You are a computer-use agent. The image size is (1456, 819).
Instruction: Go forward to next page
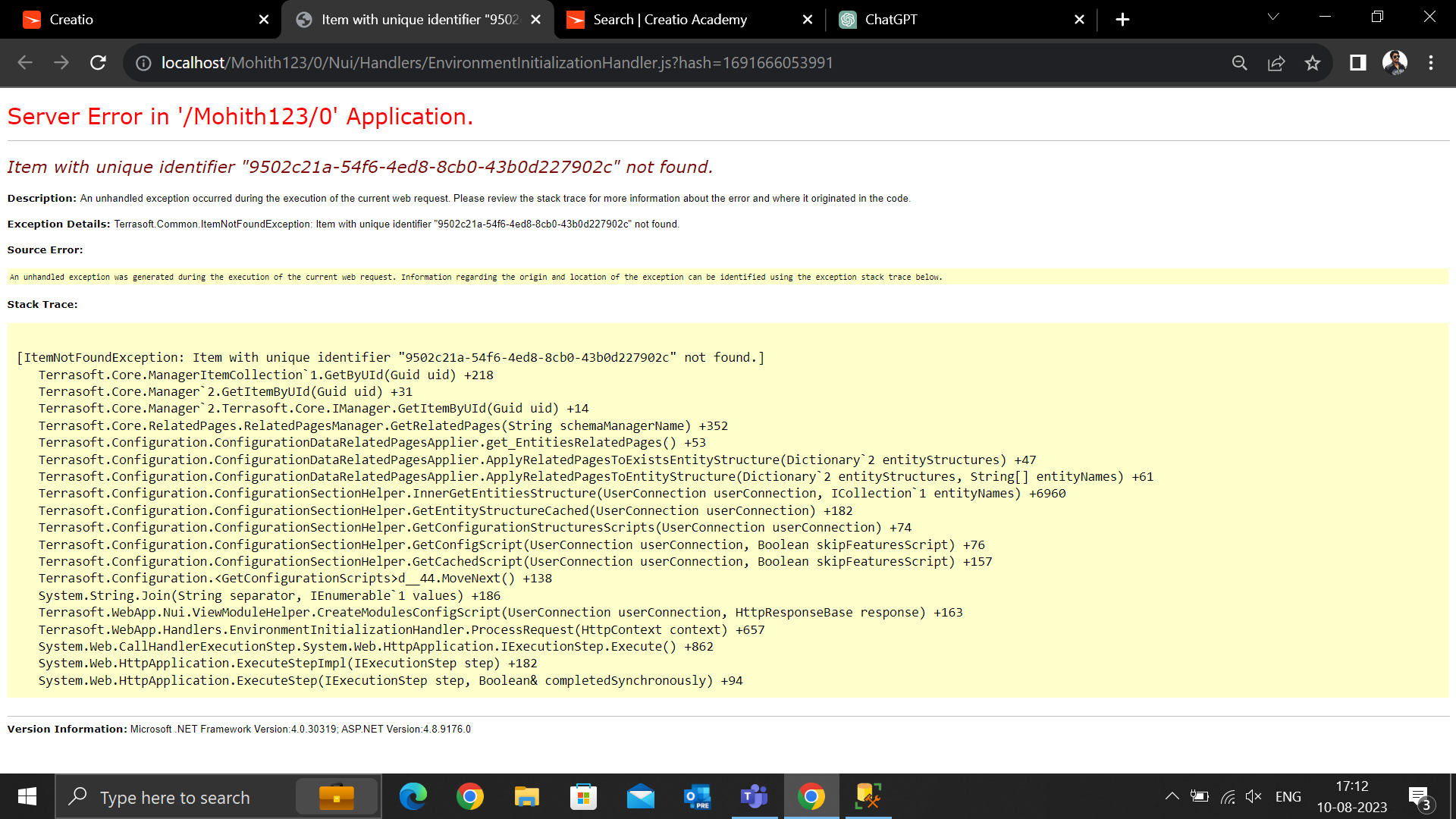[x=61, y=63]
